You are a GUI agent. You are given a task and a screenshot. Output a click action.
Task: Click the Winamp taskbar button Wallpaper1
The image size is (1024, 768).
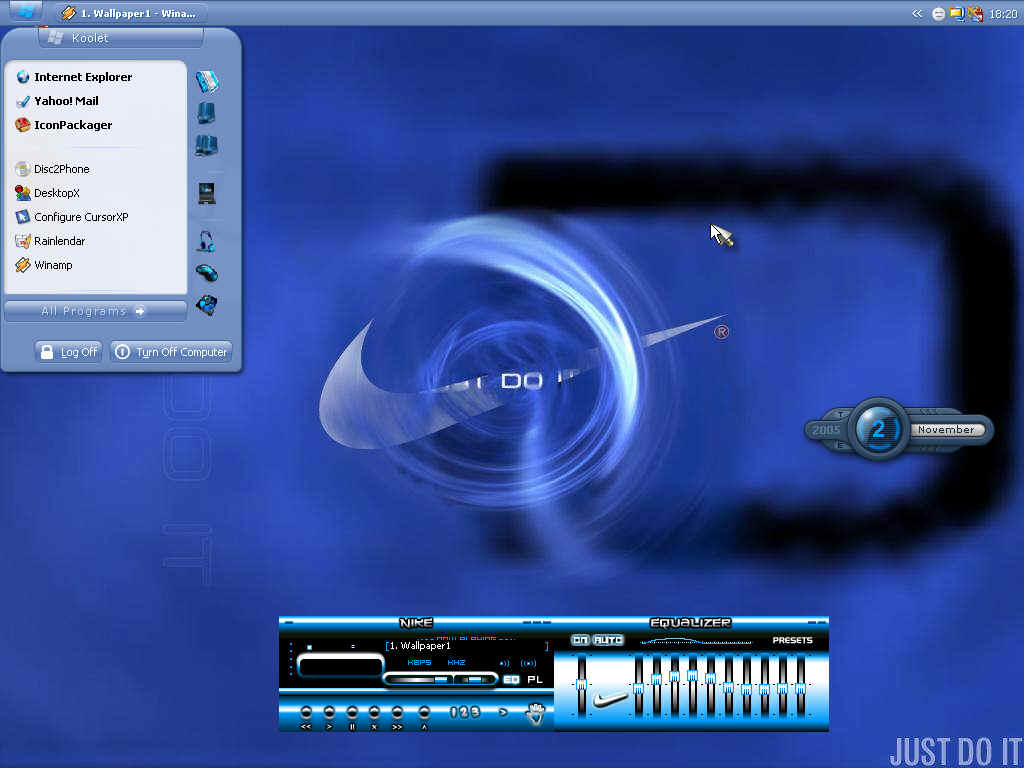132,13
